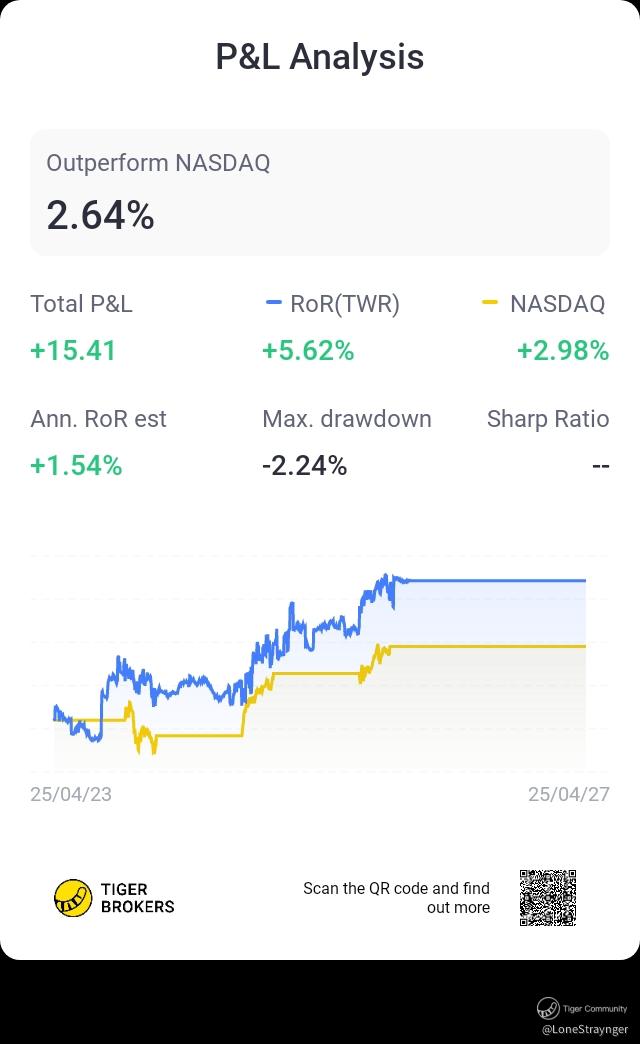The width and height of the screenshot is (640, 1044).
Task: Click the Total P&L value +15.41
Action: tap(73, 351)
